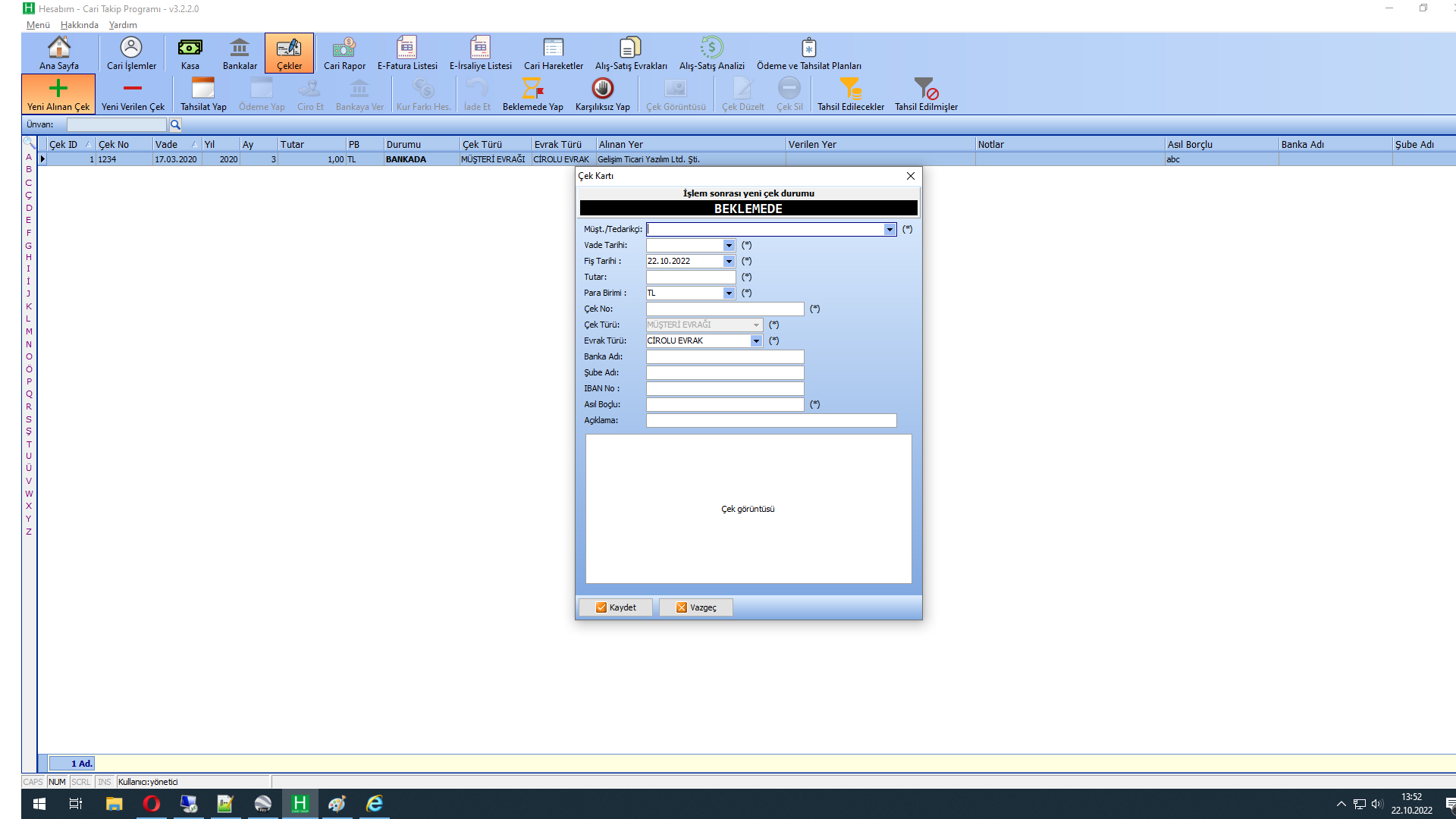Click Çek No input field
The image size is (1456, 819).
click(x=725, y=309)
